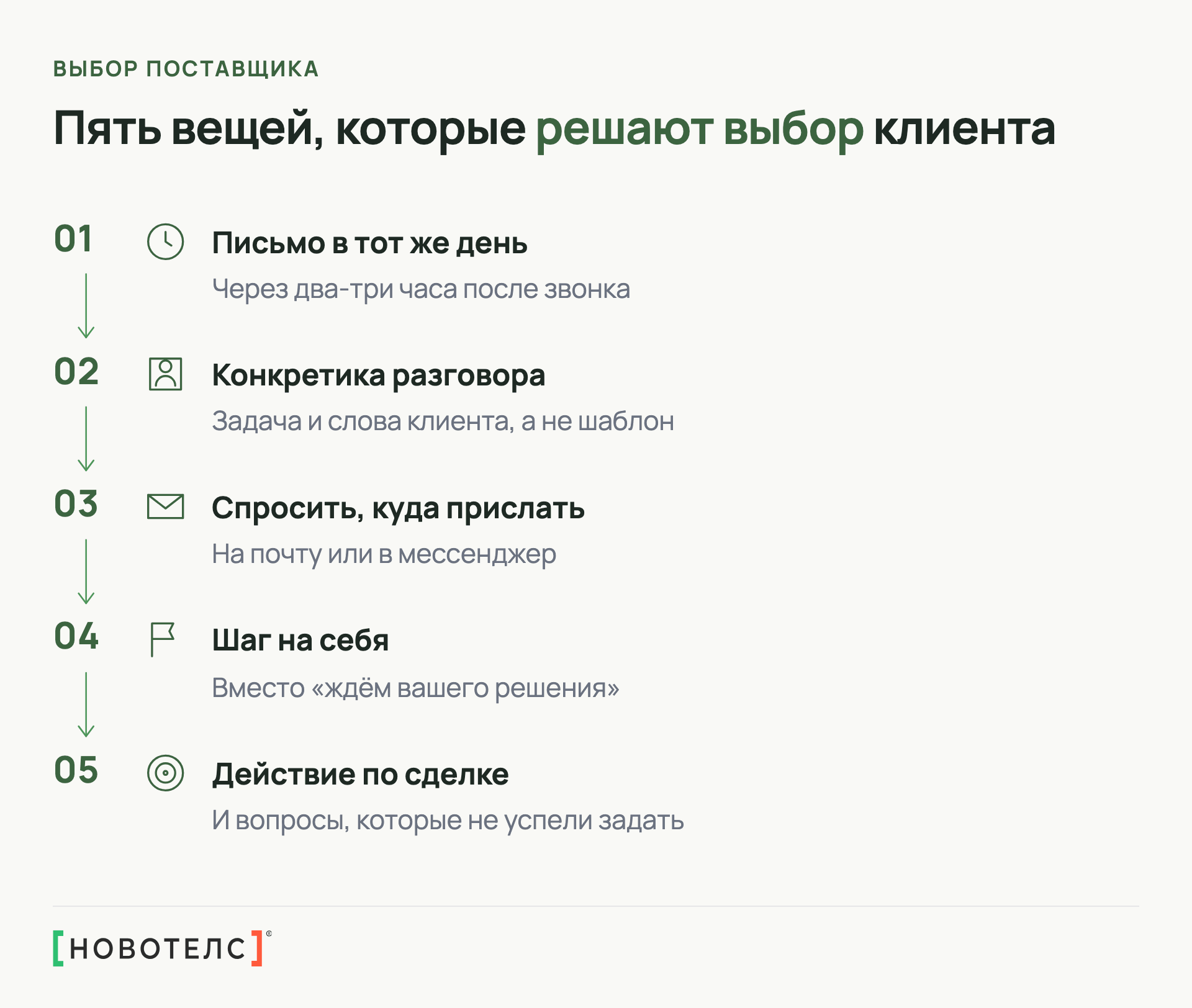This screenshot has width=1192, height=1008.
Task: Click heading Действие по сделке
Action: coord(360,775)
